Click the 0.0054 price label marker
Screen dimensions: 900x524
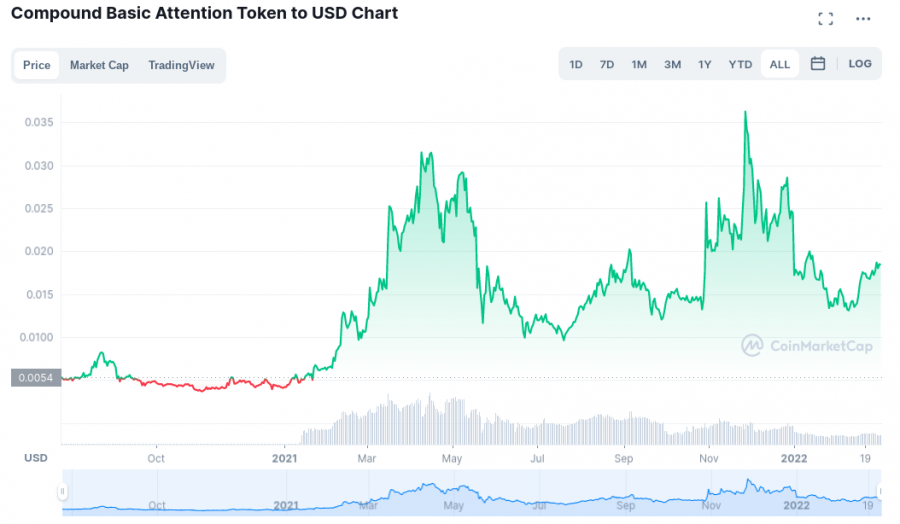[x=35, y=377]
